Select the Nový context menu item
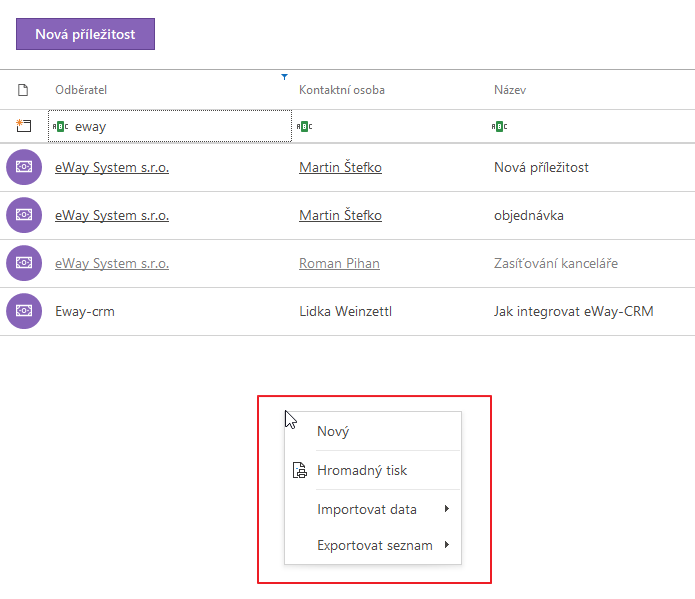The width and height of the screenshot is (695, 599). (373, 431)
